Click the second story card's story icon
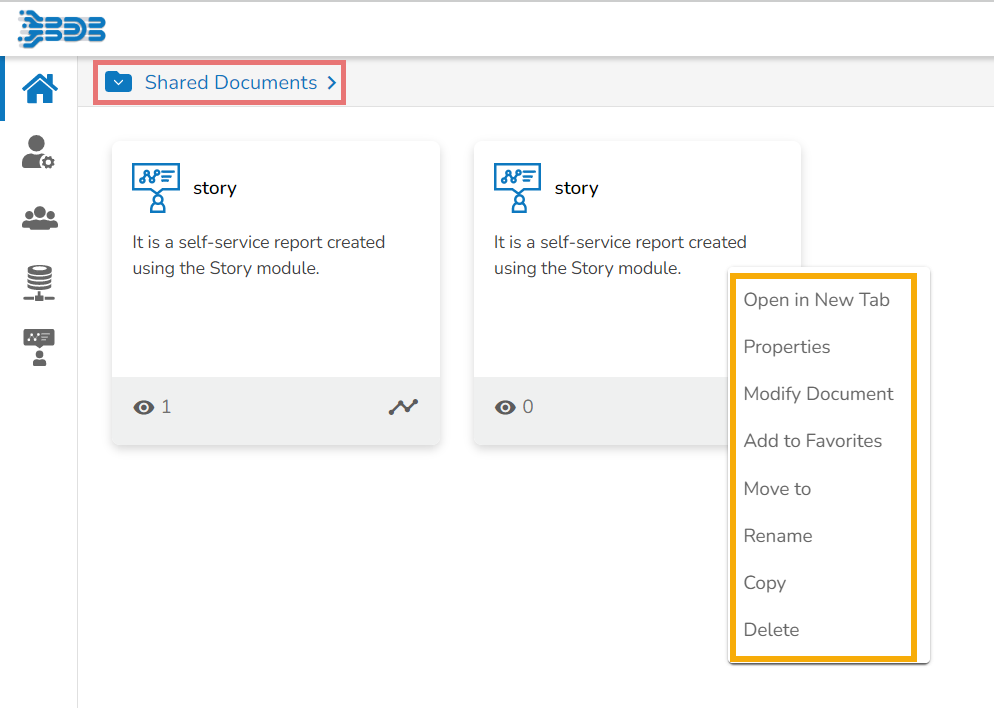This screenshot has height=708, width=994. [x=517, y=188]
